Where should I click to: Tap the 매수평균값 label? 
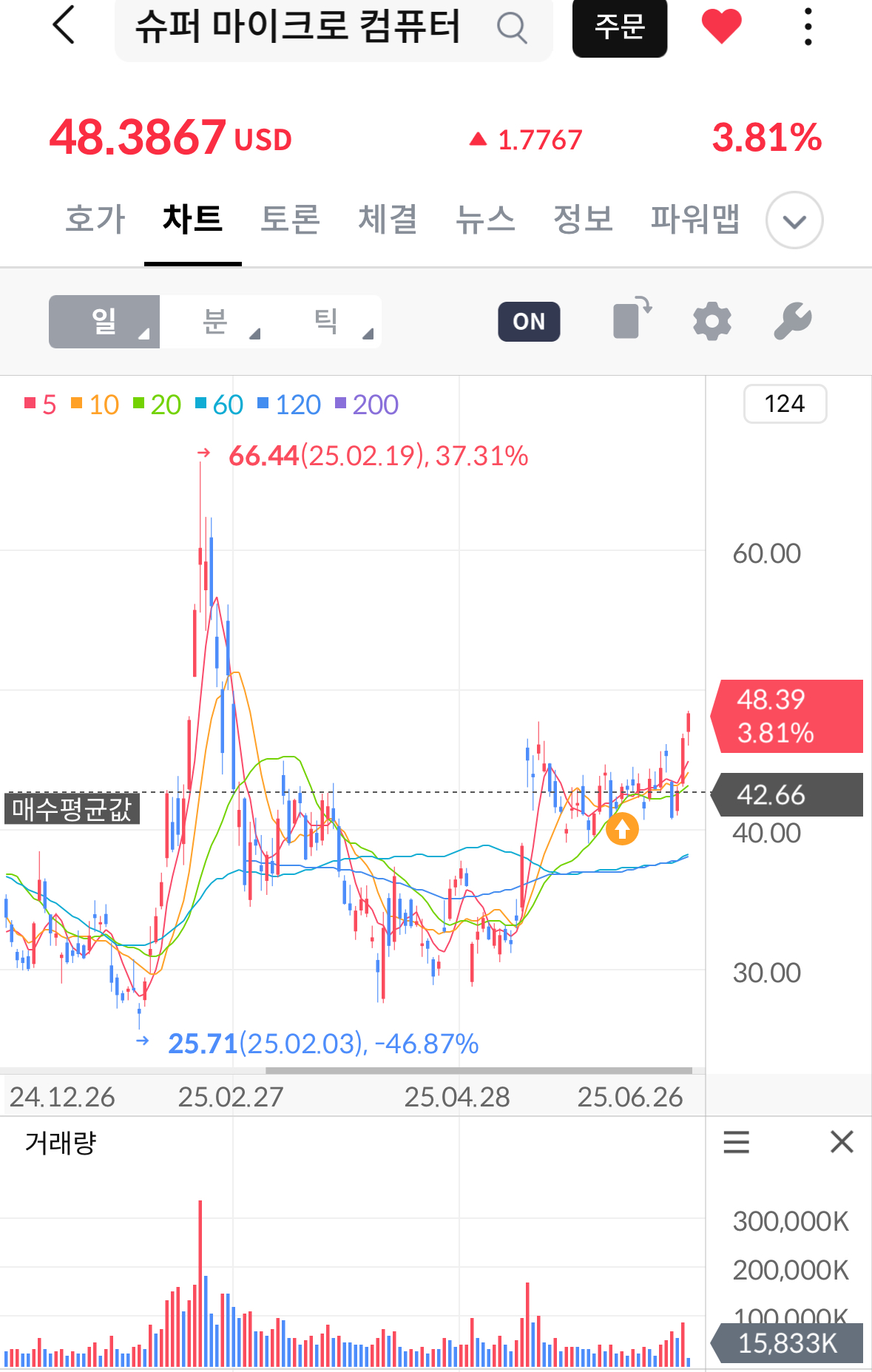(72, 808)
